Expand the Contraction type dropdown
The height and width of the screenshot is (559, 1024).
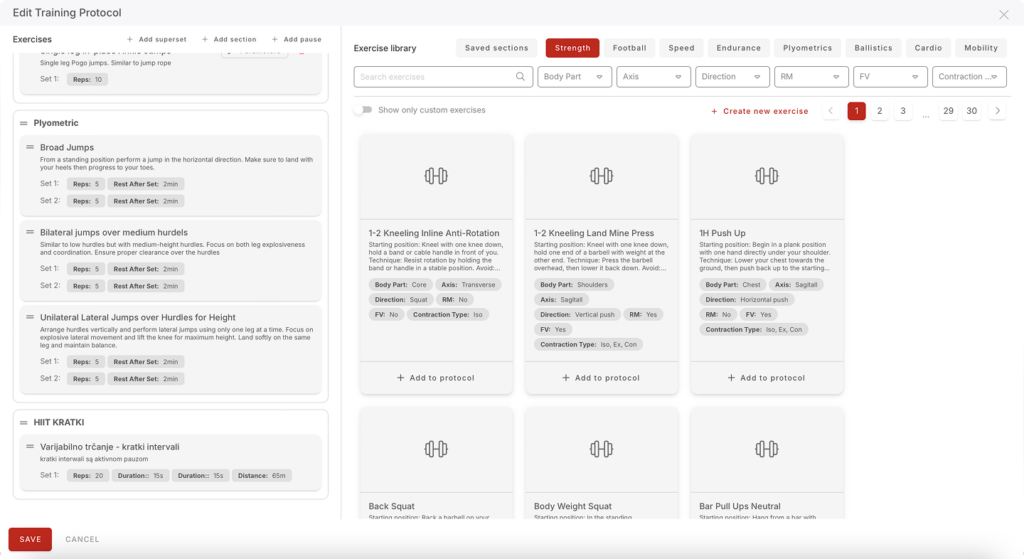968,77
